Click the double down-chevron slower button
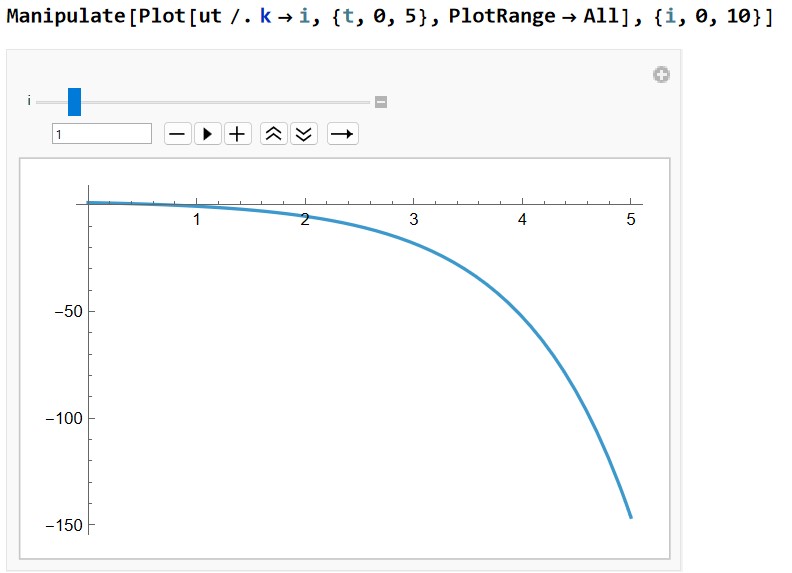Screen dimensions: 792x573 (304, 134)
